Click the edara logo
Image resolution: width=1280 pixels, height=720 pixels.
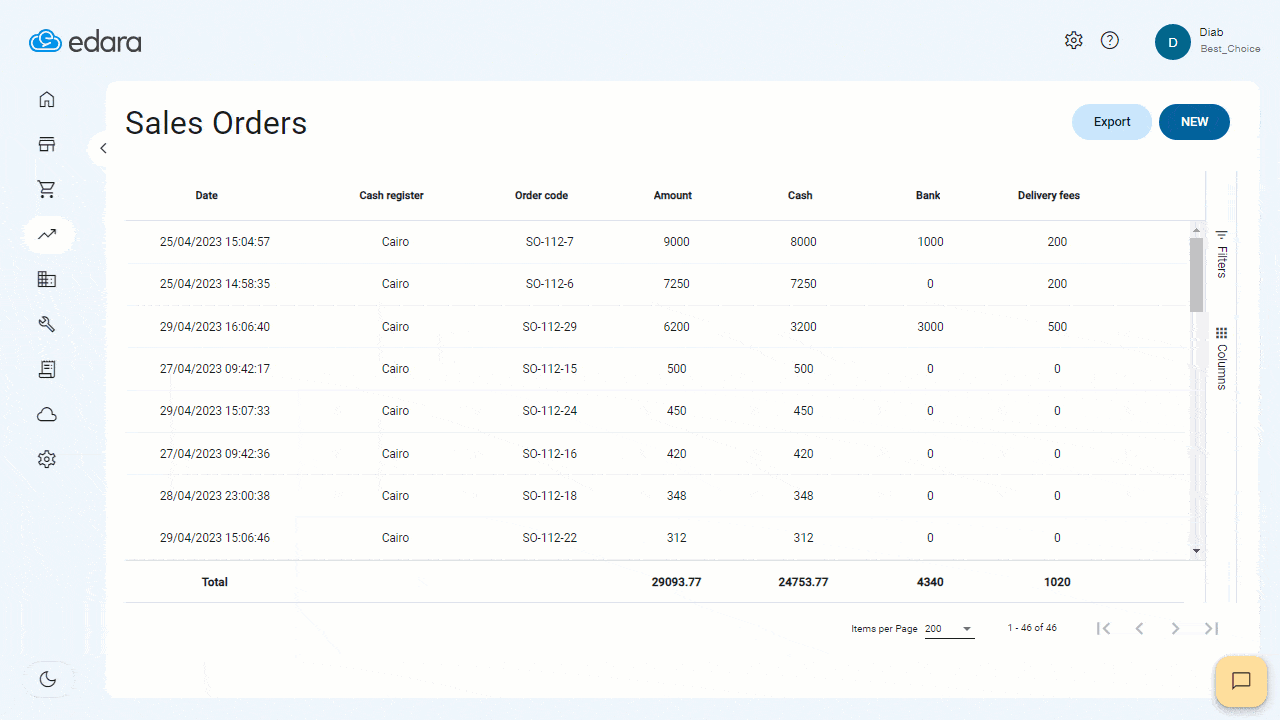coord(85,41)
